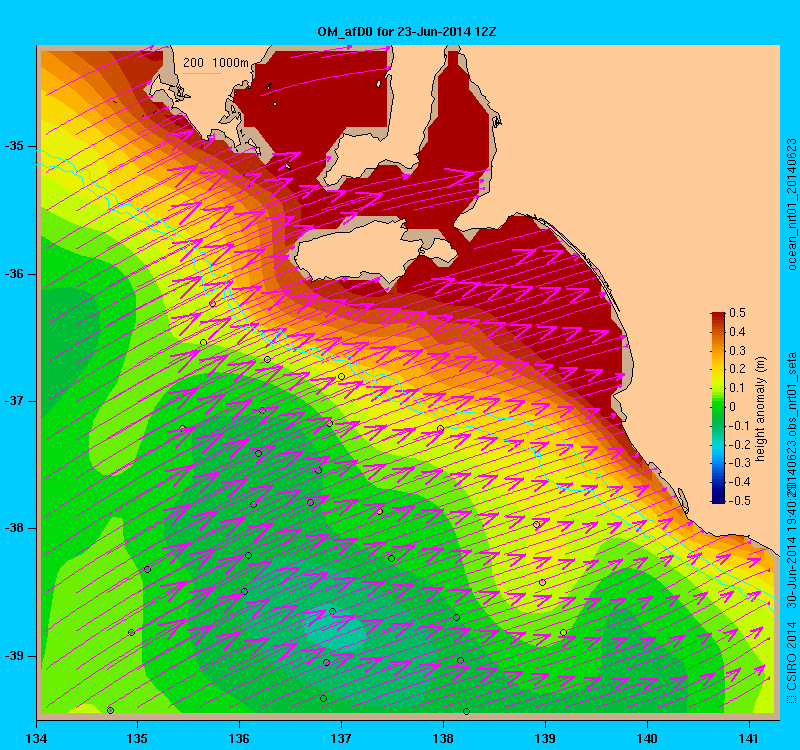Click the latitude label "-37"

pos(14,401)
